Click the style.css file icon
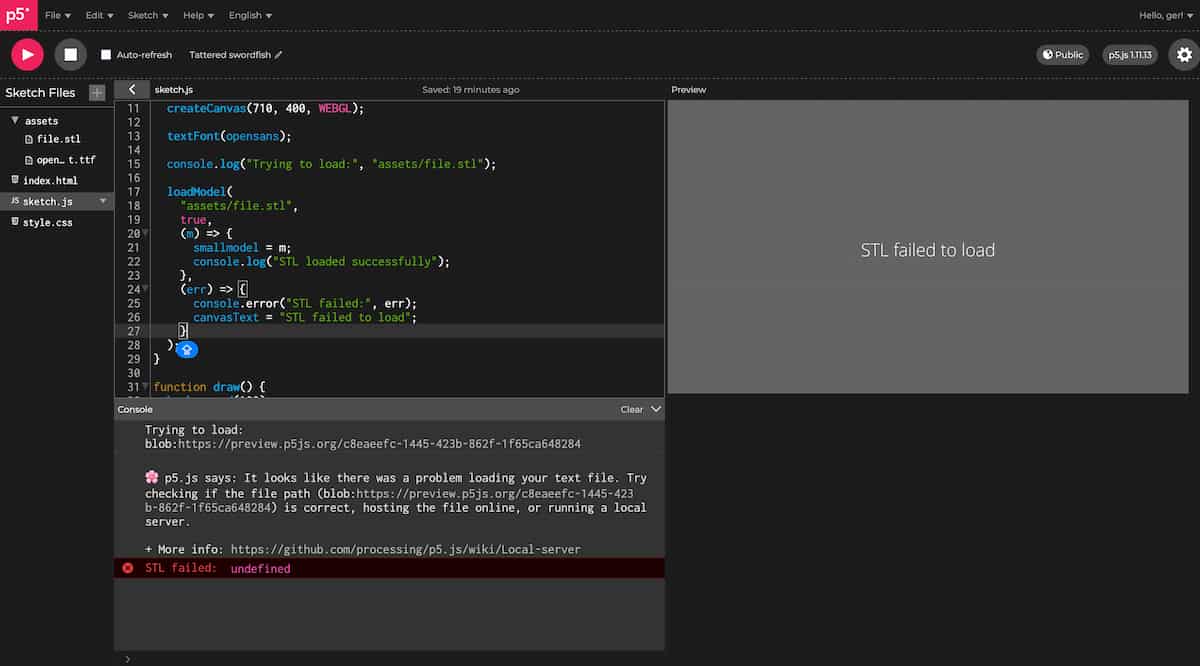Screen dimensions: 1200x666 click(14, 223)
